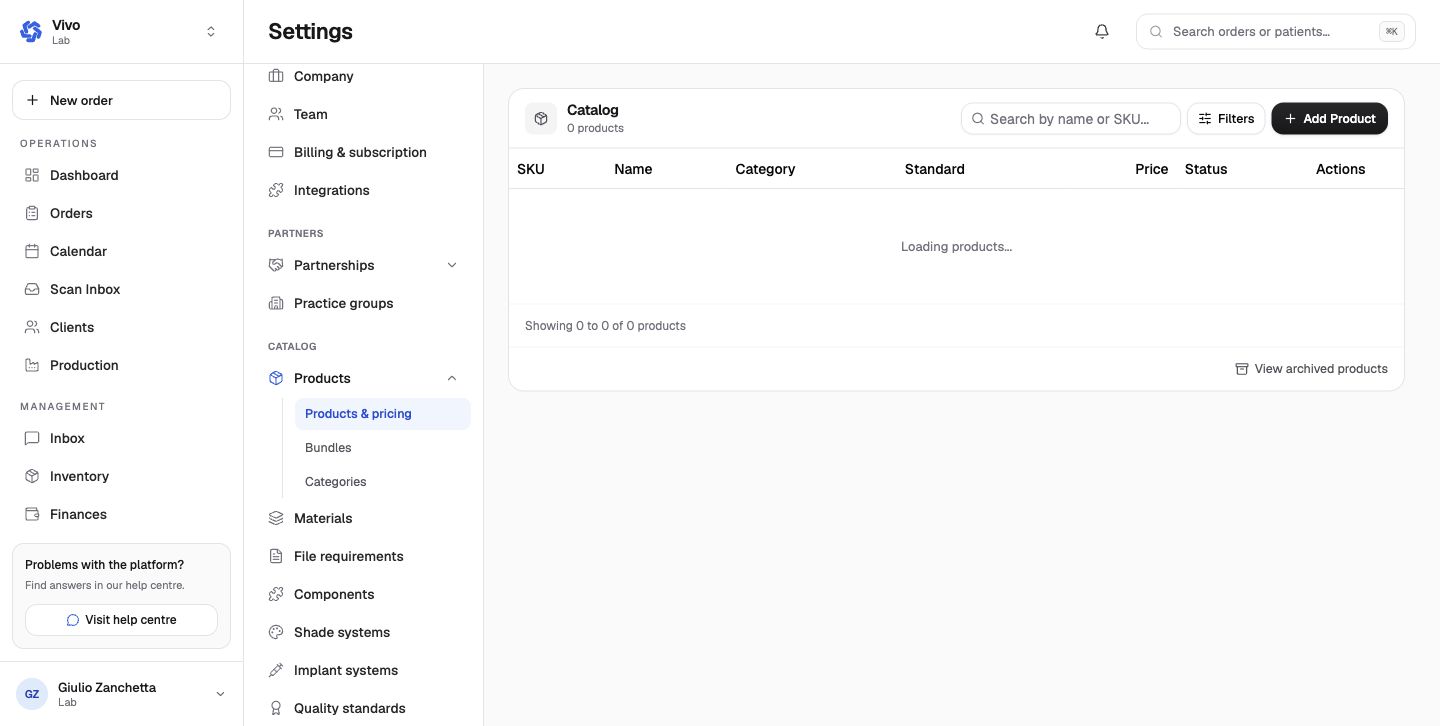Viewport: 1440px width, 726px height.
Task: Click the Quality standards badge icon
Action: pyautogui.click(x=276, y=708)
